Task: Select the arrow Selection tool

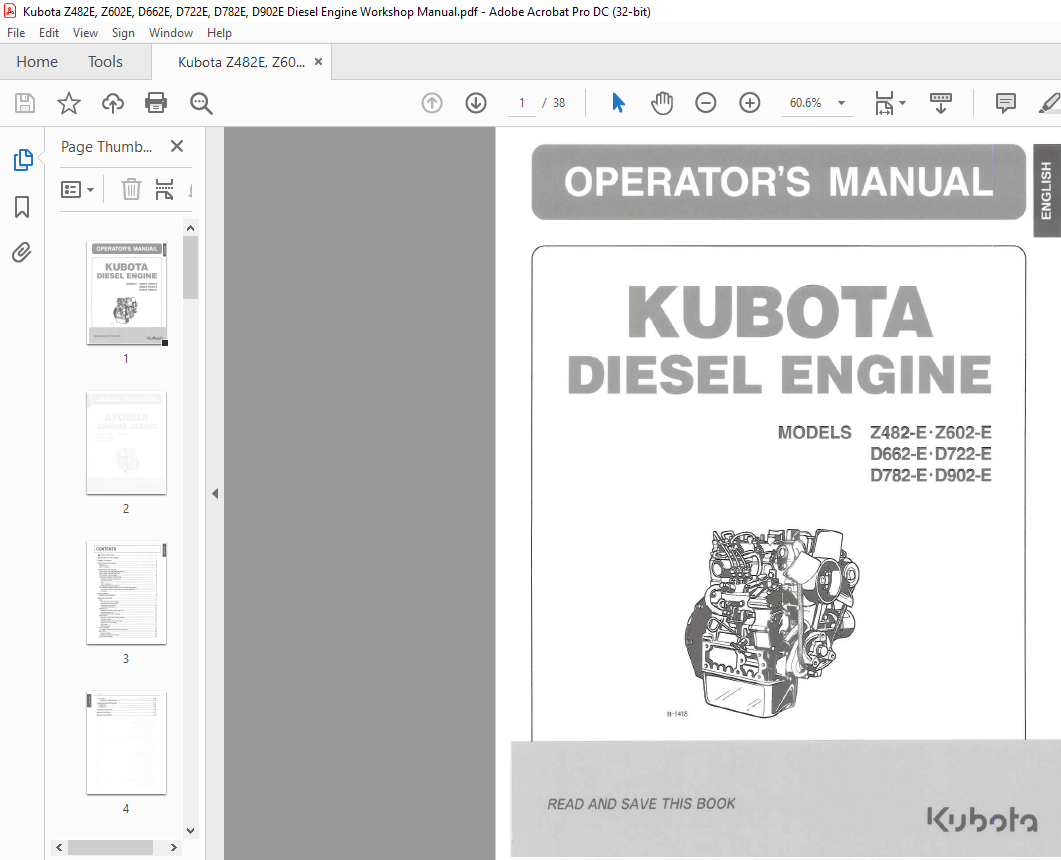Action: pos(618,103)
